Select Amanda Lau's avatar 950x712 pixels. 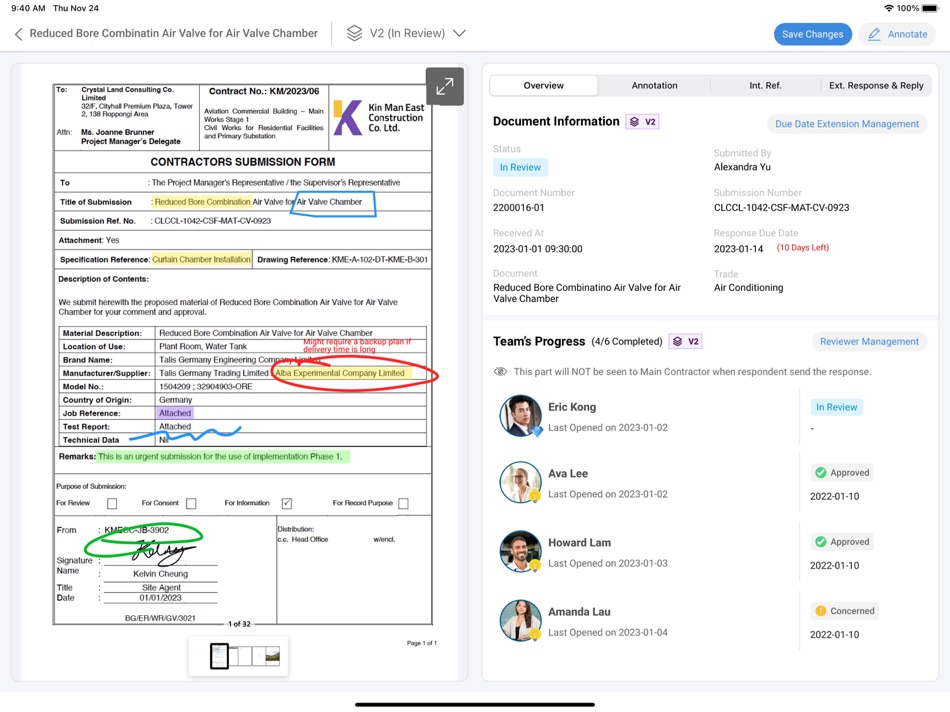click(x=520, y=621)
